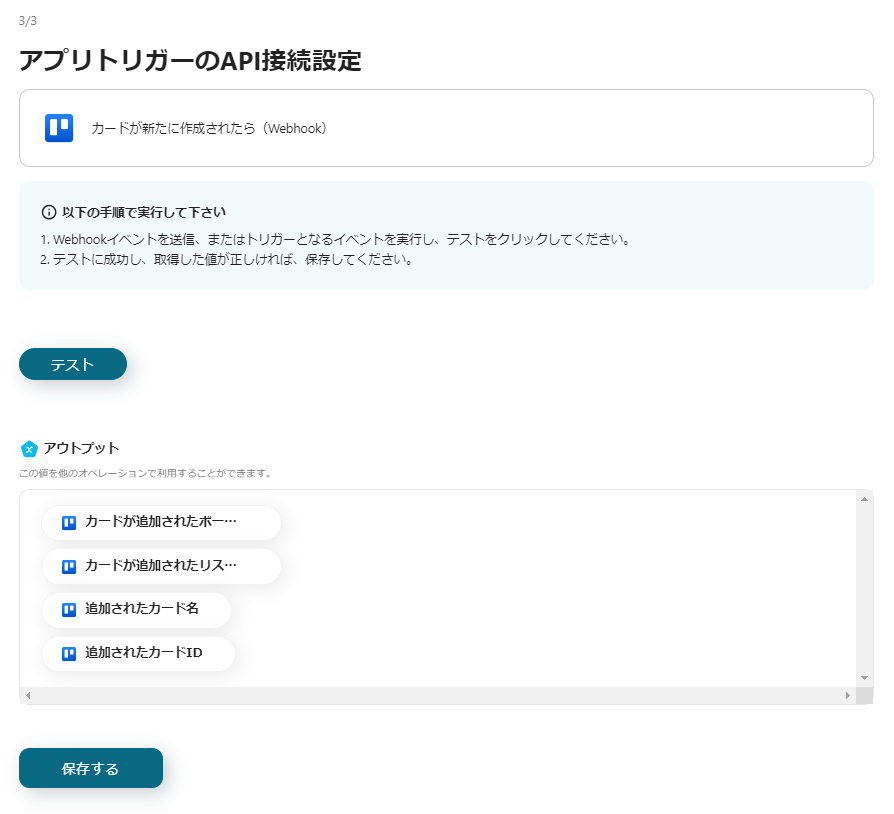The image size is (894, 814).
Task: Click the output list's scroll right arrow
Action: (x=848, y=695)
